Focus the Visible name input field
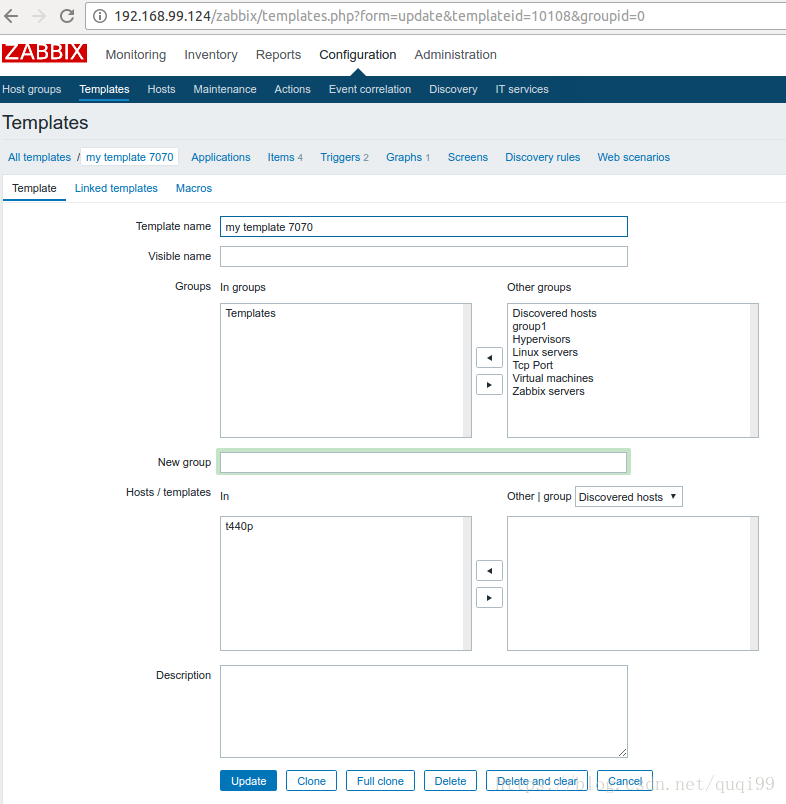This screenshot has height=804, width=786. (424, 256)
